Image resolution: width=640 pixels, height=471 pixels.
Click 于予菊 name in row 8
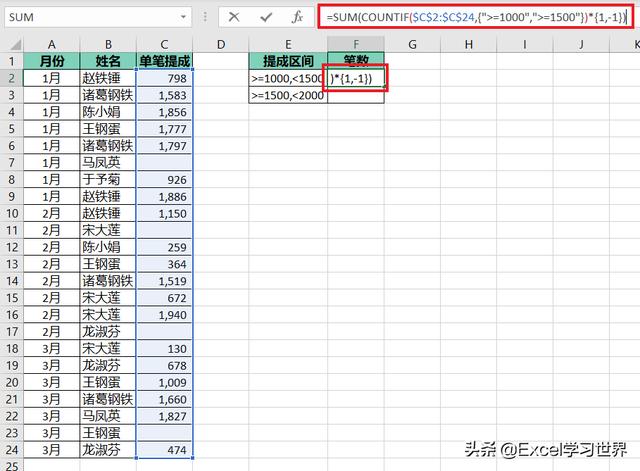(x=108, y=180)
